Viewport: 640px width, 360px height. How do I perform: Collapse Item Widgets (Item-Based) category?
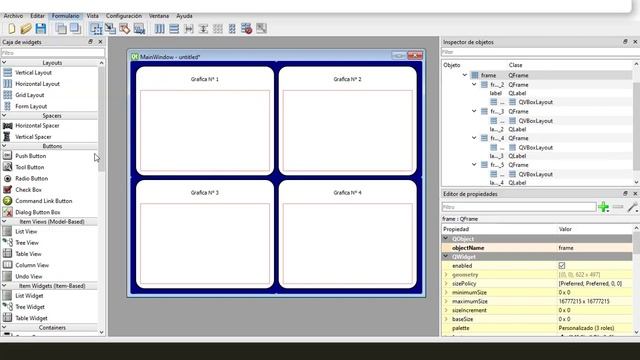4,286
